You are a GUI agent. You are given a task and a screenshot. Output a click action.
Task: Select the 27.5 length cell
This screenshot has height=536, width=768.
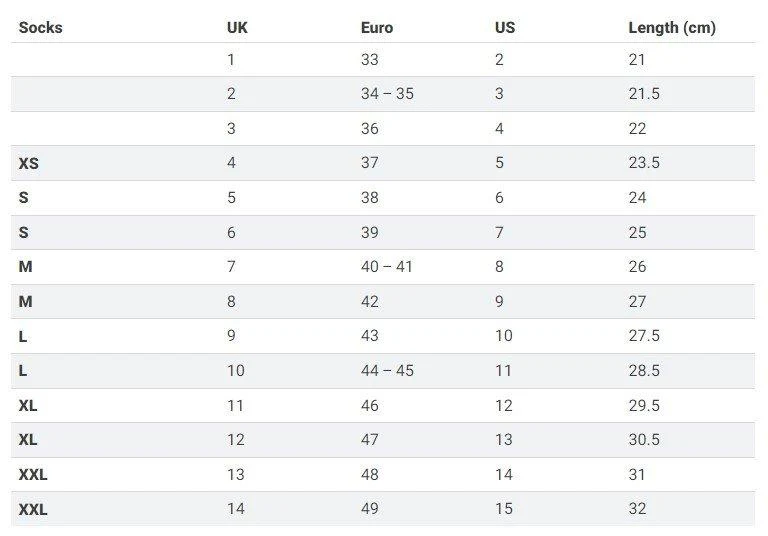[x=644, y=336]
